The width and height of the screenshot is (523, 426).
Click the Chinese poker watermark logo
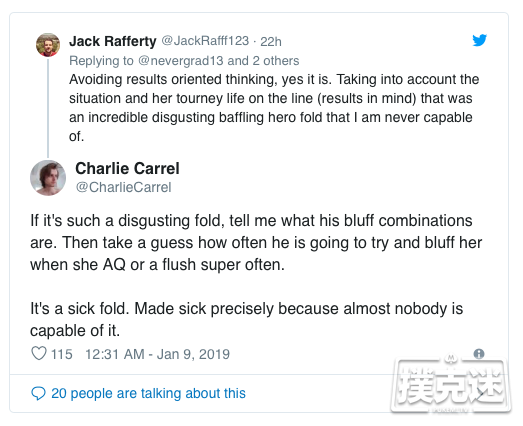pyautogui.click(x=451, y=385)
